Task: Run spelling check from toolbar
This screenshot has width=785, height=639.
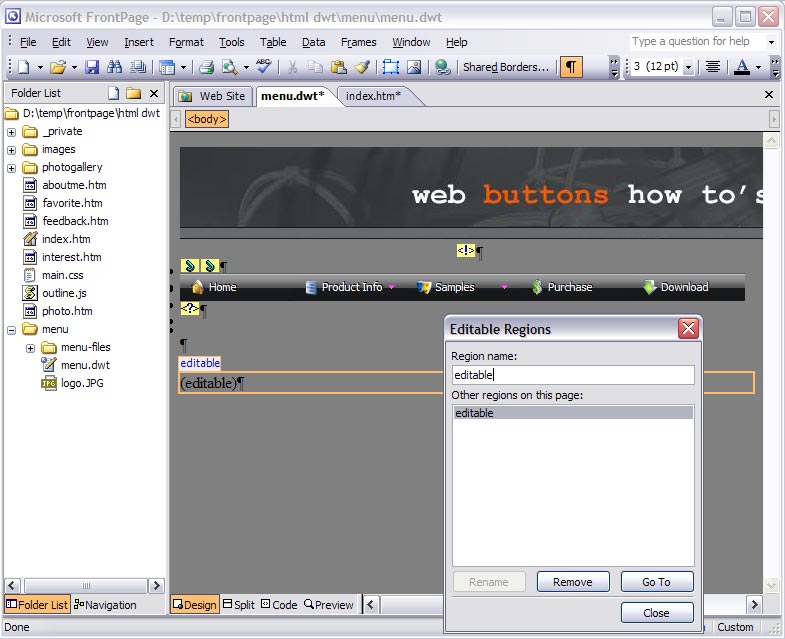Action: point(263,67)
